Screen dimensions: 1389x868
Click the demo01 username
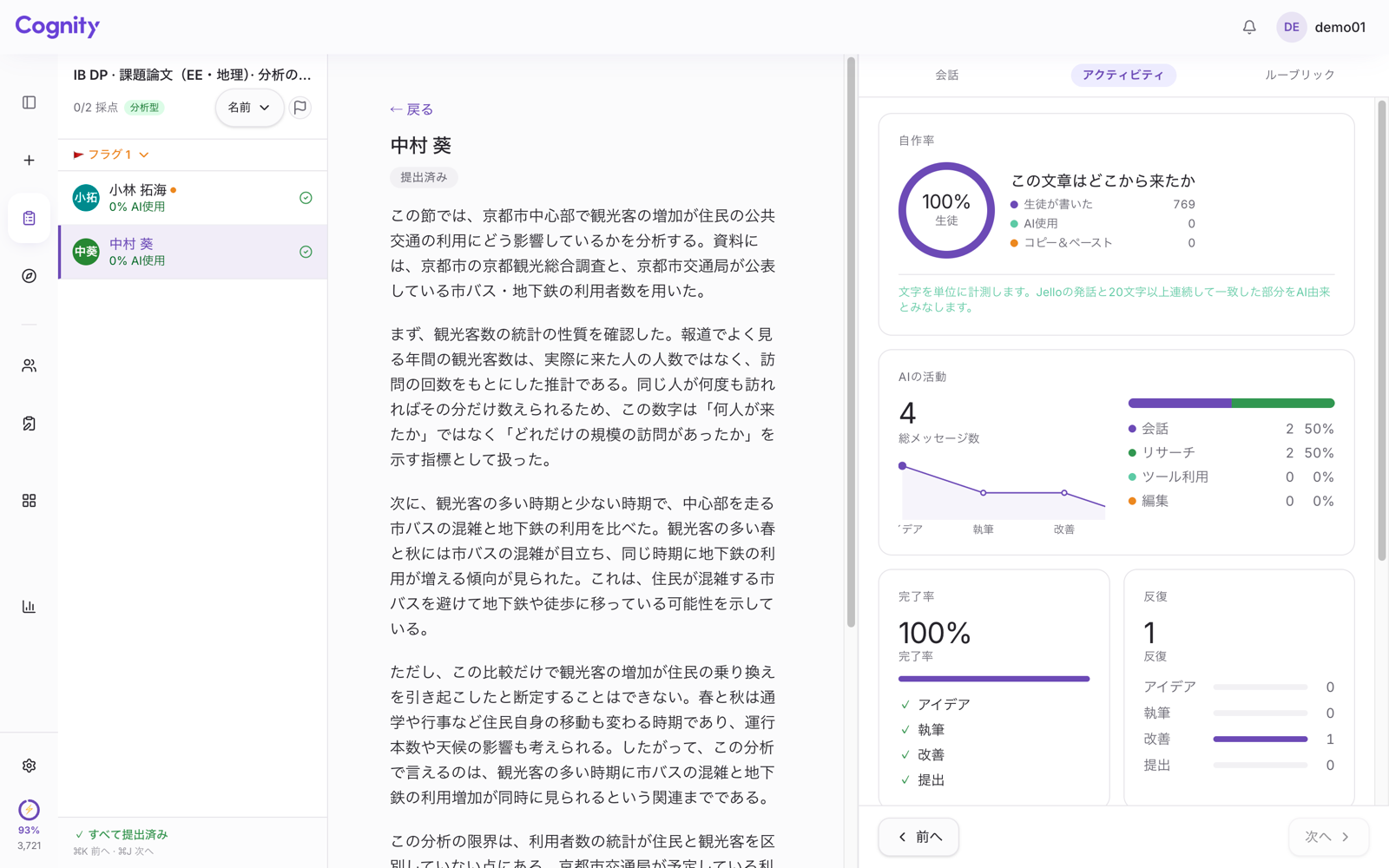pyautogui.click(x=1340, y=27)
